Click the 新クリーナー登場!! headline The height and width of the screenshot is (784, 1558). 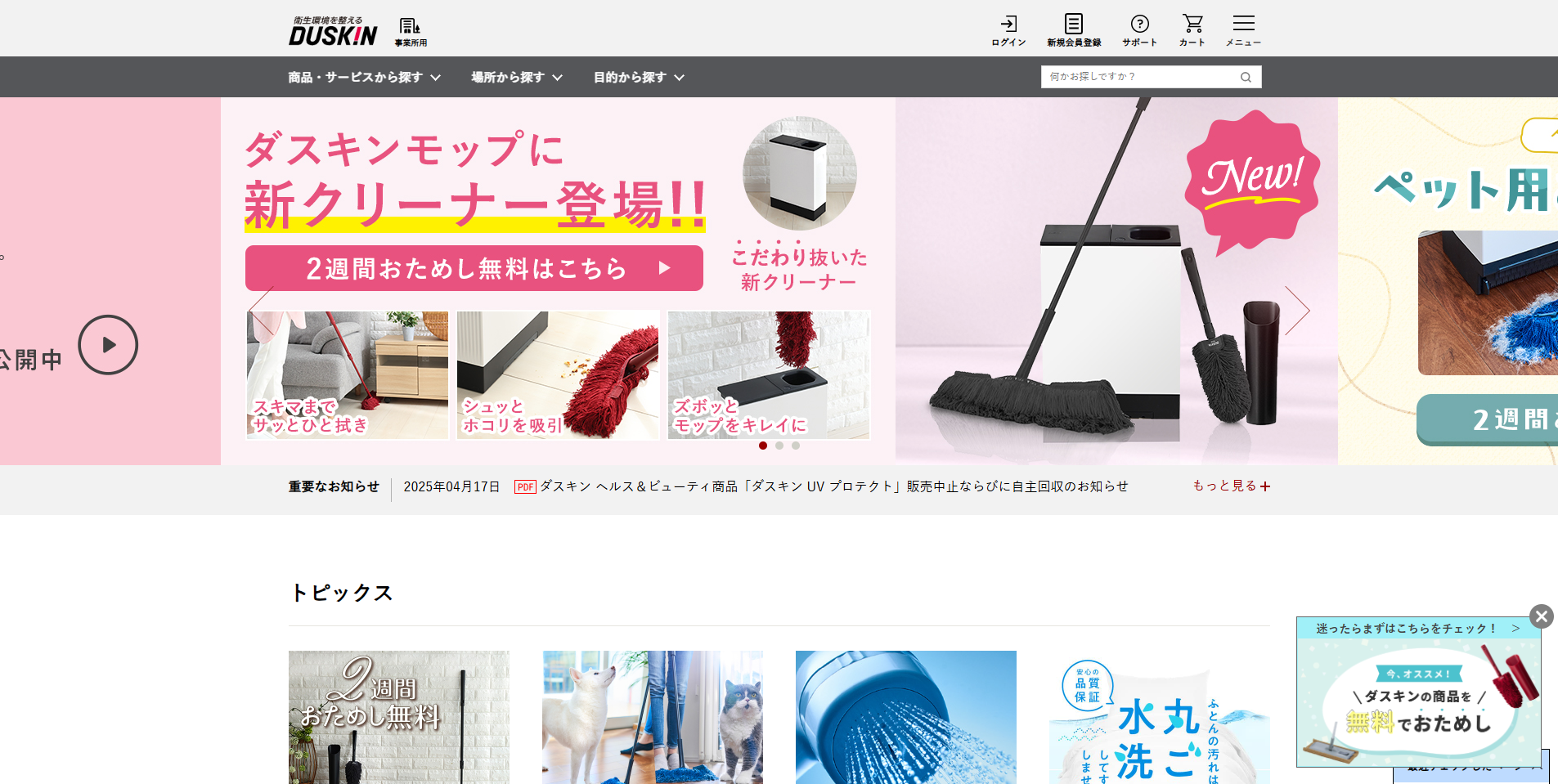[x=475, y=204]
